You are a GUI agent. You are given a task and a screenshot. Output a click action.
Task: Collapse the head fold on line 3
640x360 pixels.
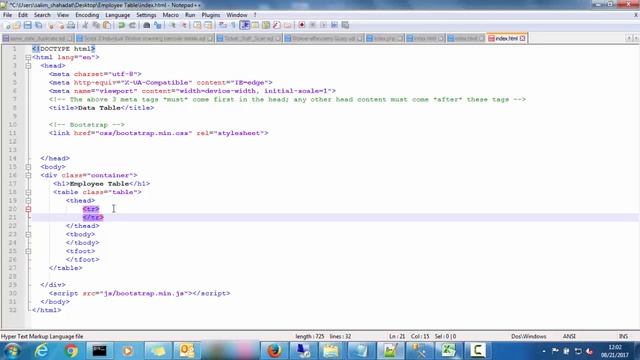point(28,66)
